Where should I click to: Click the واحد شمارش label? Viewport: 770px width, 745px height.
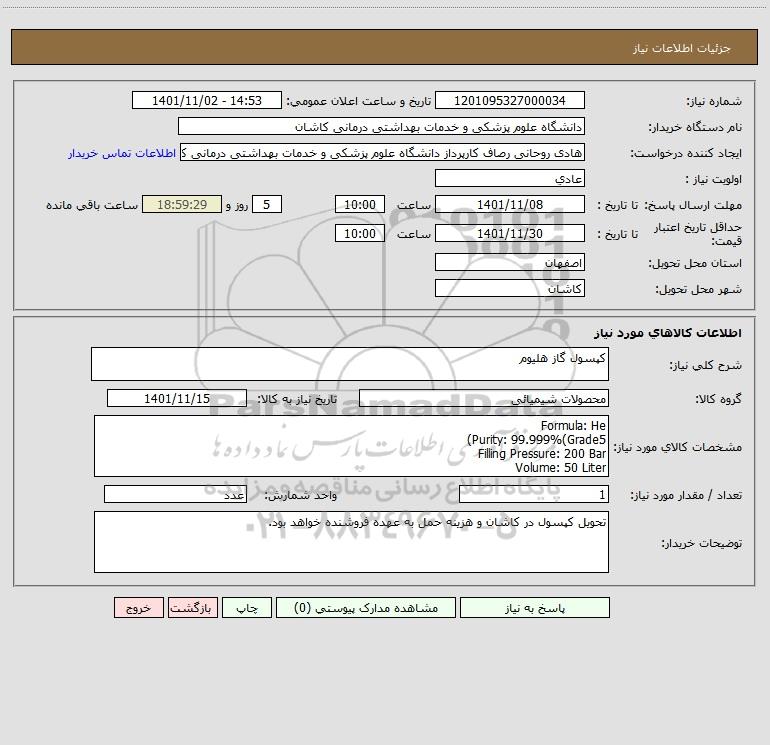[301, 496]
